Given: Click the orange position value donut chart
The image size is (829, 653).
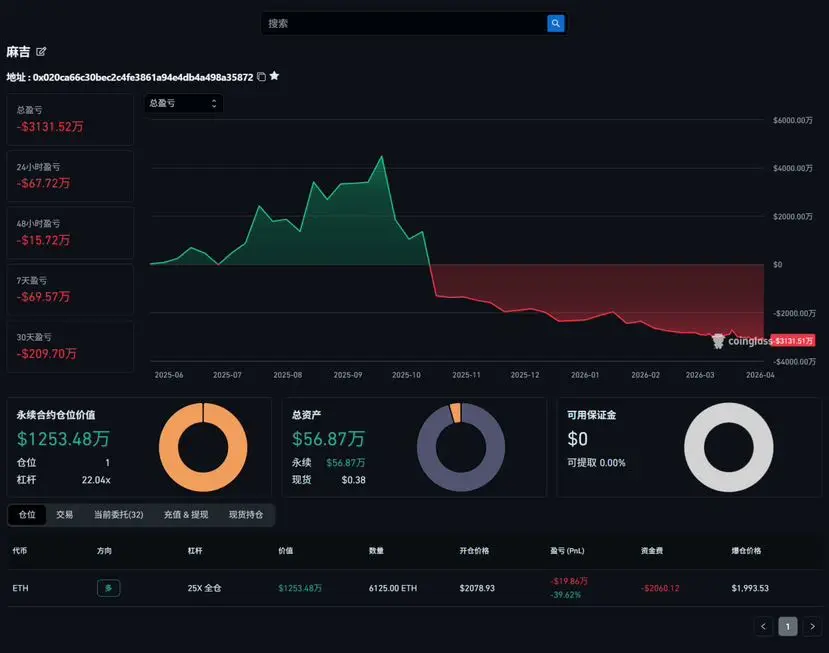Looking at the screenshot, I should click(203, 447).
